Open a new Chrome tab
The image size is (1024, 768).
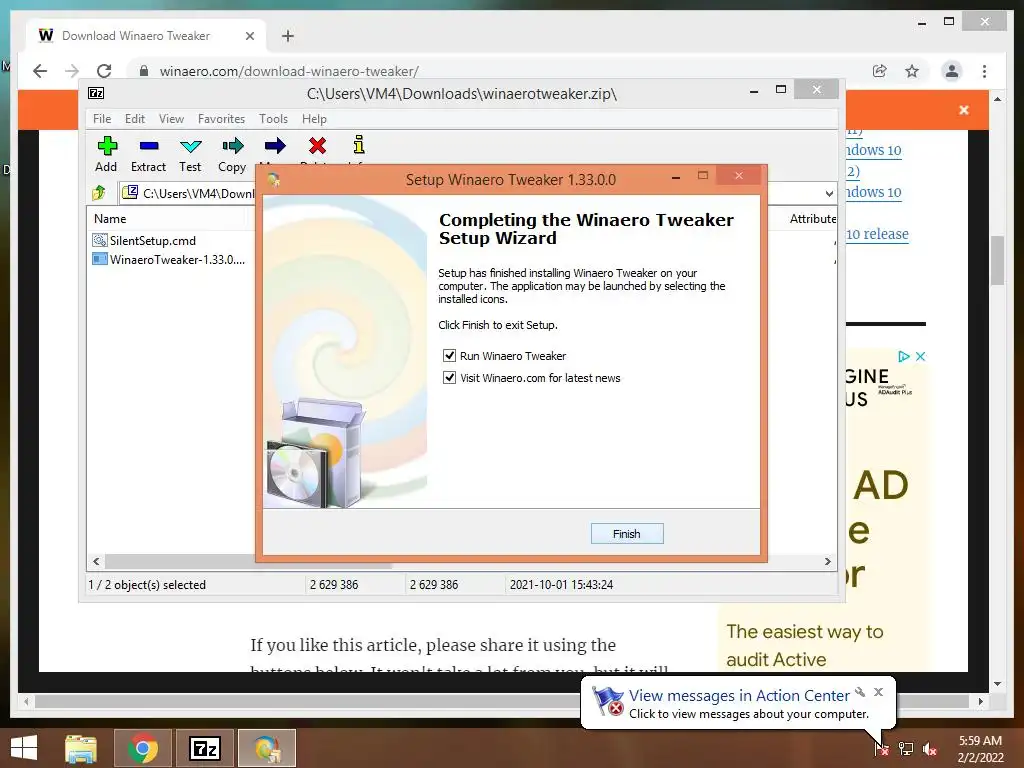[287, 36]
